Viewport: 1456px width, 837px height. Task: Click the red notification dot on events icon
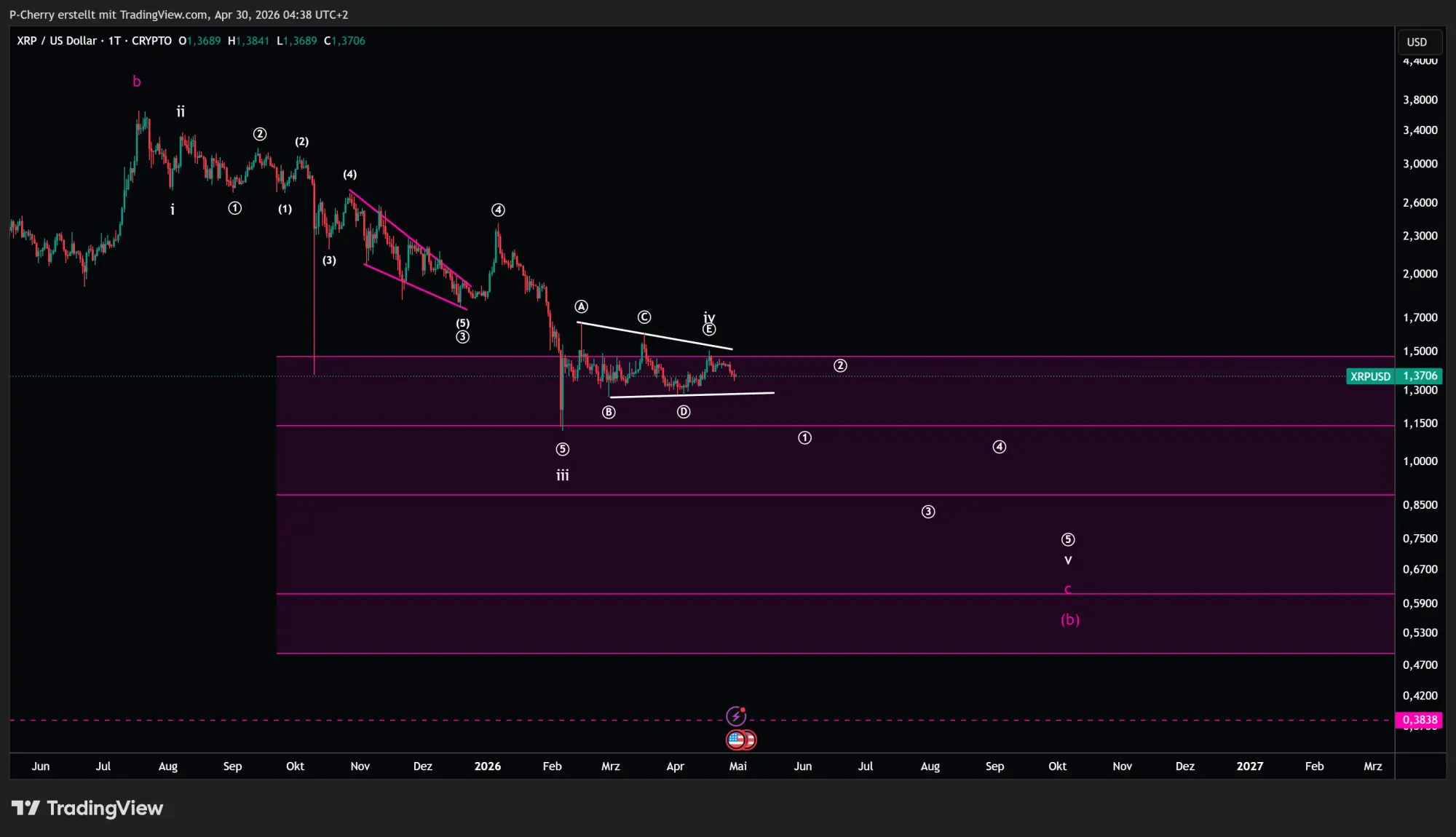pos(743,710)
